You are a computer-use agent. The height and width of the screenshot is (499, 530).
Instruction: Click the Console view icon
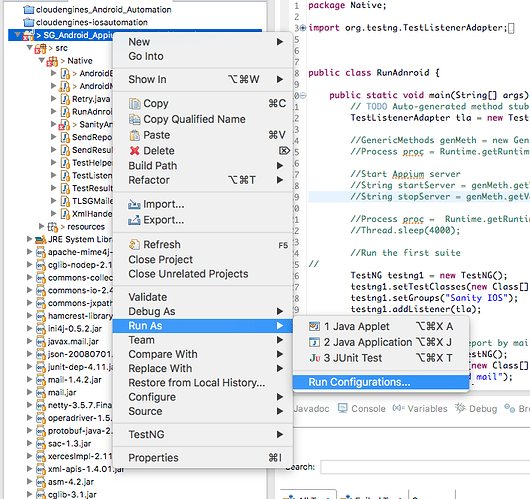pyautogui.click(x=342, y=408)
